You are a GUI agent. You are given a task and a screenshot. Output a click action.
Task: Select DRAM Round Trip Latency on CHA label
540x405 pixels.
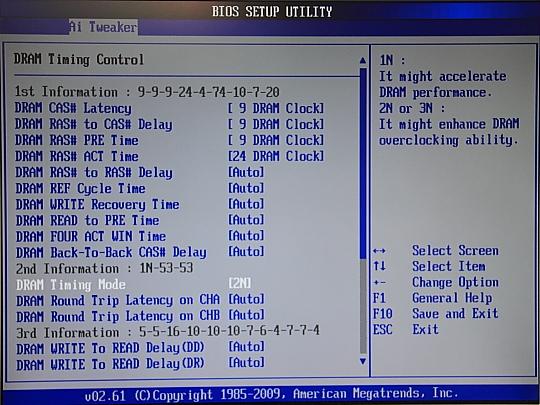[118, 300]
